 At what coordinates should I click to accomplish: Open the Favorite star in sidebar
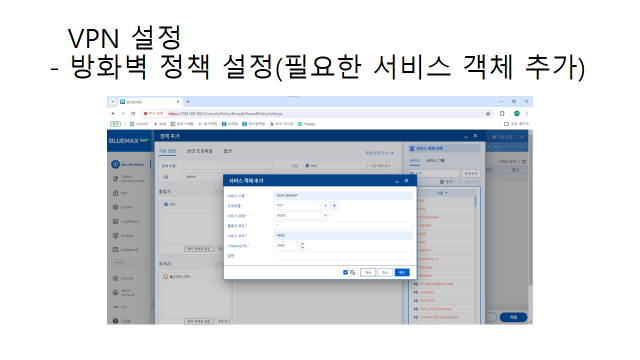(116, 278)
